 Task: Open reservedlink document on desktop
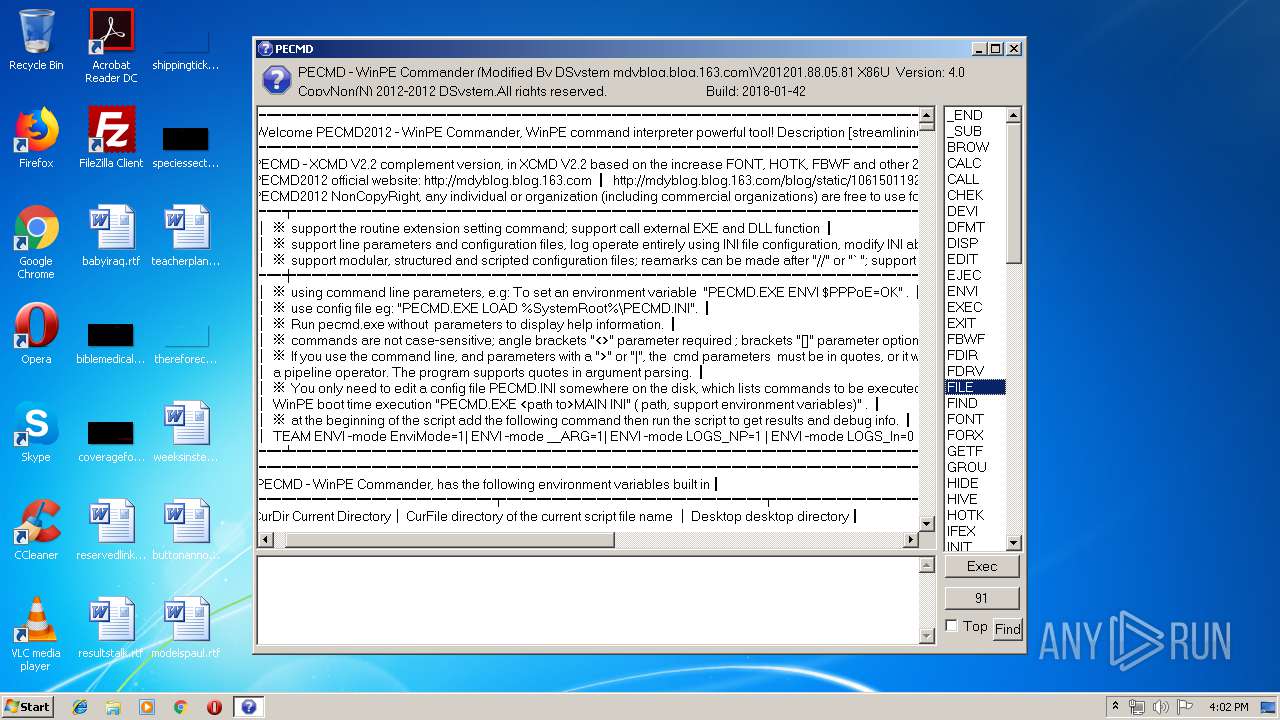[111, 530]
